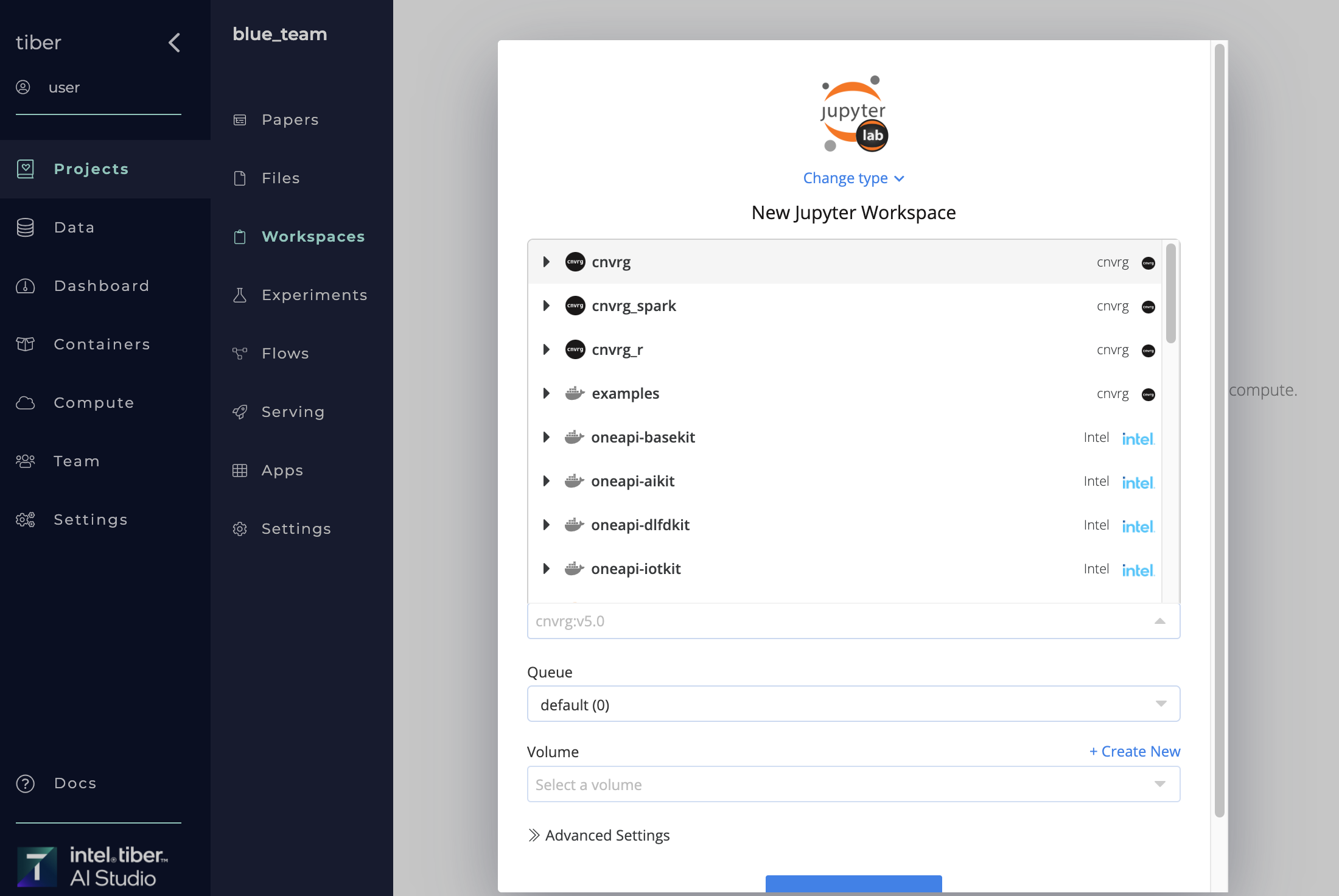Click the image list scrollbar thumb
The height and width of the screenshot is (896, 1339).
click(1170, 293)
